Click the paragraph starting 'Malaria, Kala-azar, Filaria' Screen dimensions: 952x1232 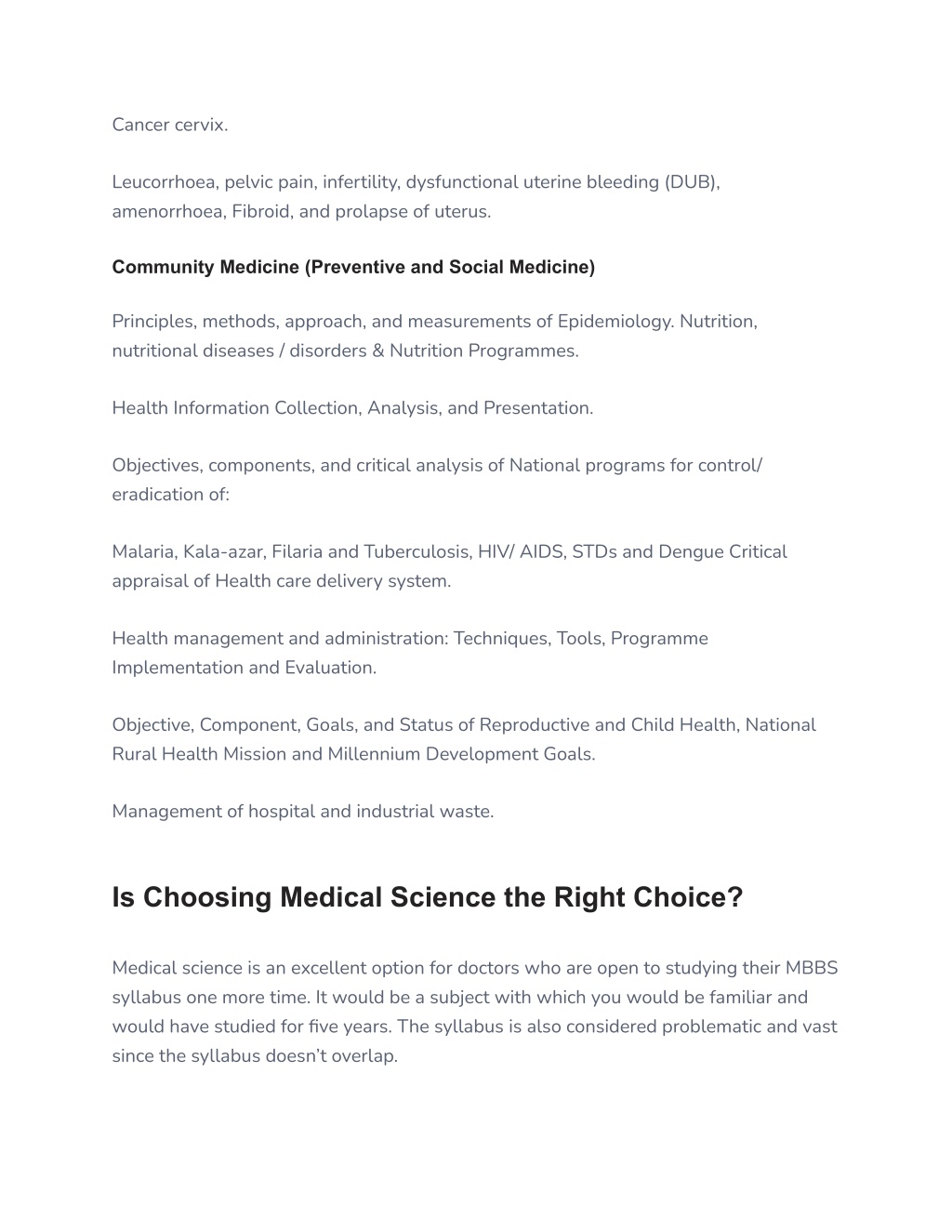(x=449, y=566)
